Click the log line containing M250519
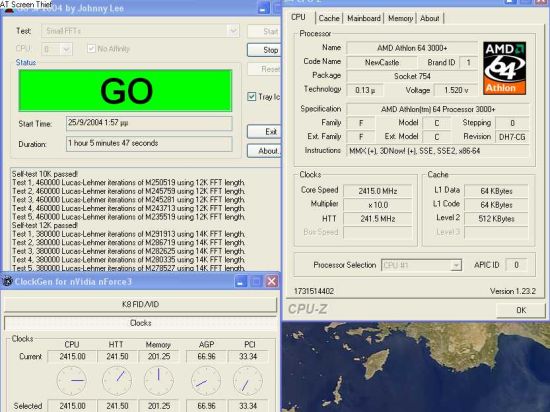The width and height of the screenshot is (550, 412). 128,183
